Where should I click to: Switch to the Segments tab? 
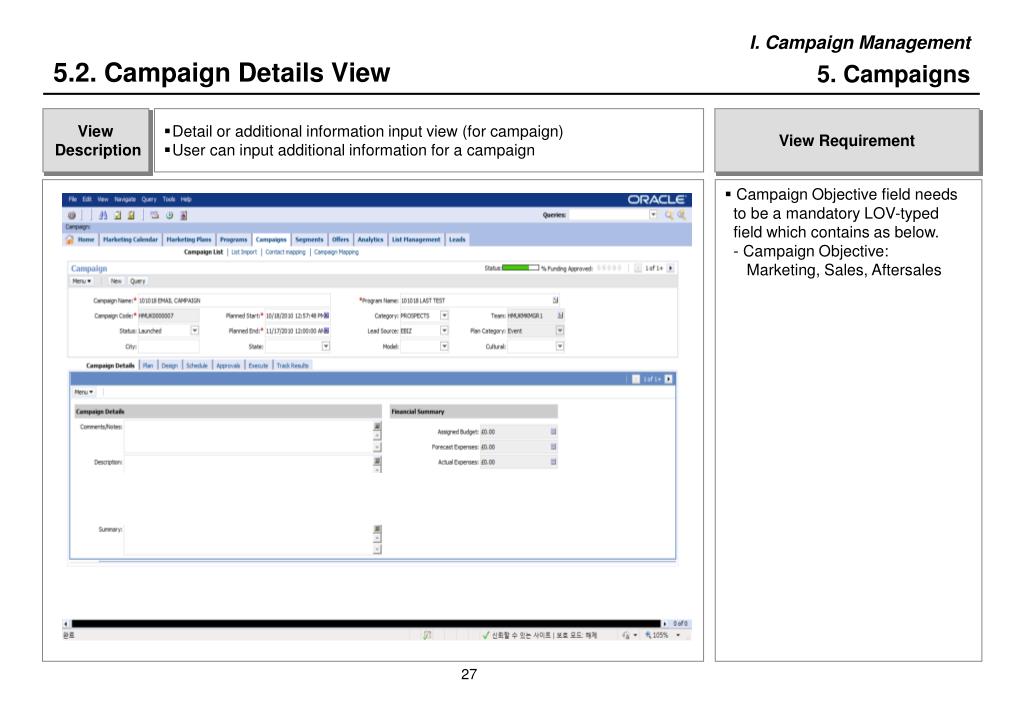click(x=309, y=239)
